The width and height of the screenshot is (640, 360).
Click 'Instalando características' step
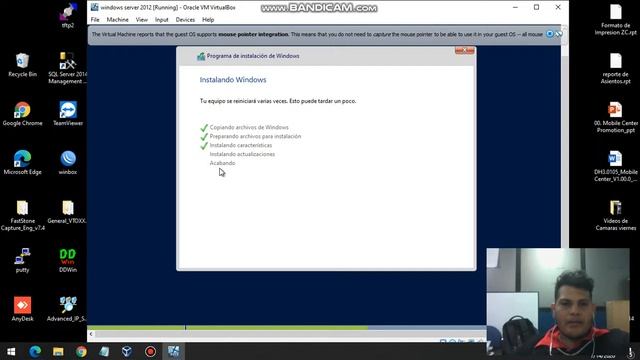[240, 145]
